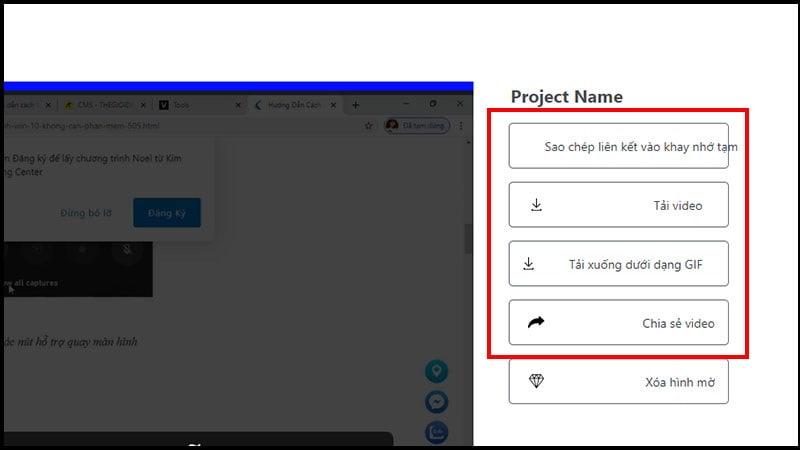800x450 pixels.
Task: Close the Hướng Dẫn Cách browser tab
Action: [x=333, y=105]
